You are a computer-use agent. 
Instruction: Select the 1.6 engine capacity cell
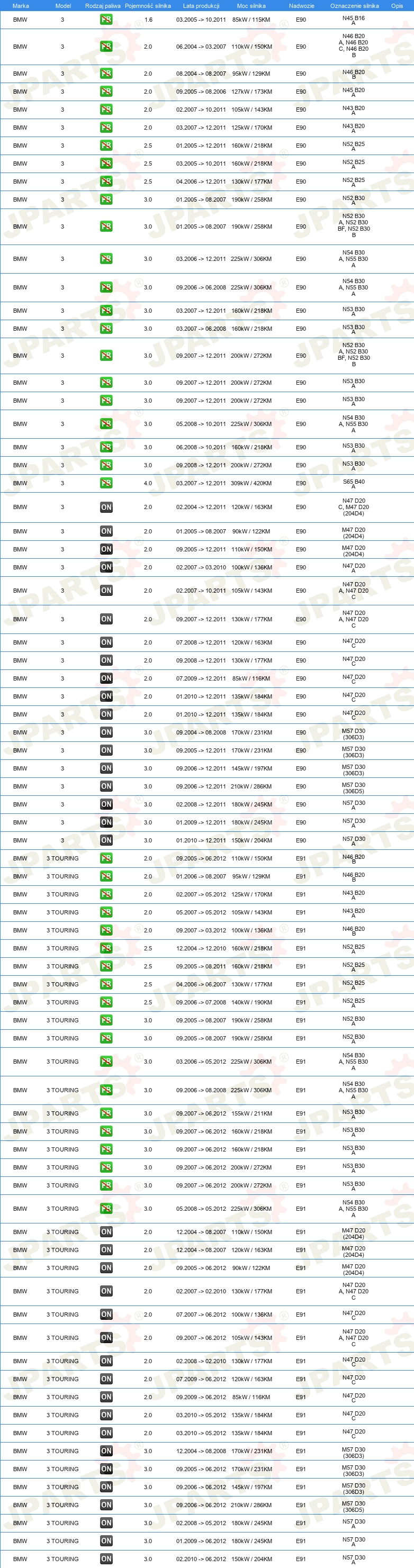click(x=148, y=20)
